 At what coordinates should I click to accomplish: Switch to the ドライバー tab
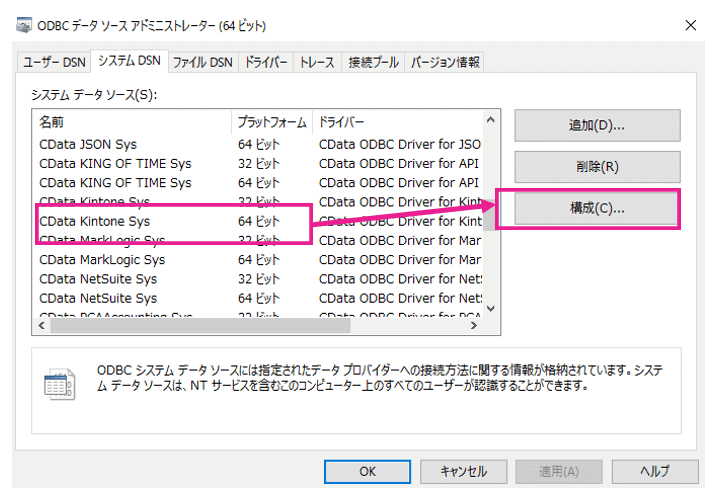pos(266,62)
